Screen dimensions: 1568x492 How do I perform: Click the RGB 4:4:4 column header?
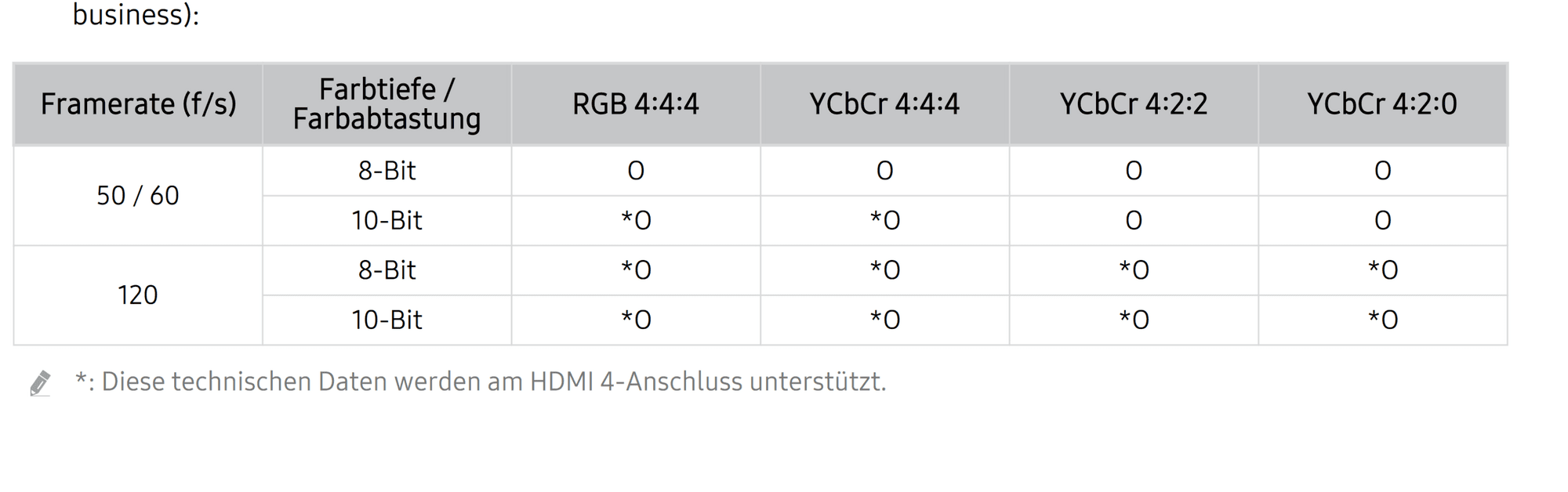point(636,104)
